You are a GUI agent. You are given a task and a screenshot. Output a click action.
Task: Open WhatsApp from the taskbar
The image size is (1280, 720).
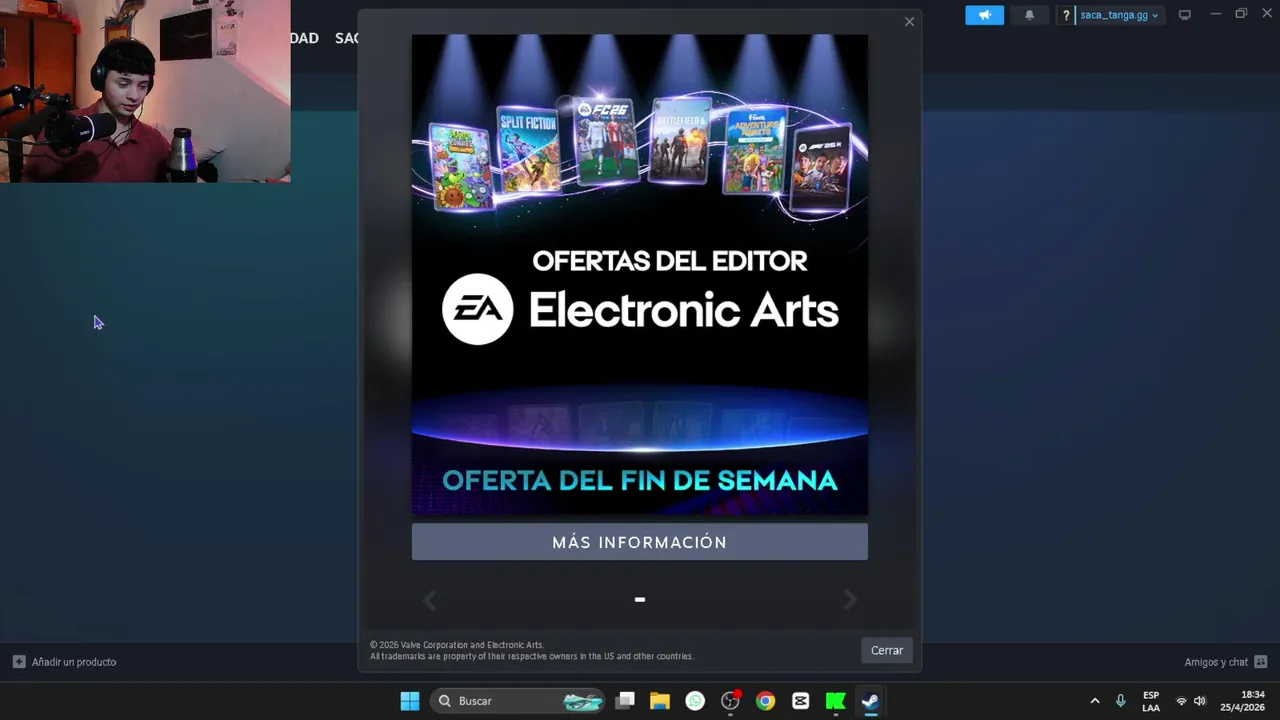pyautogui.click(x=695, y=701)
